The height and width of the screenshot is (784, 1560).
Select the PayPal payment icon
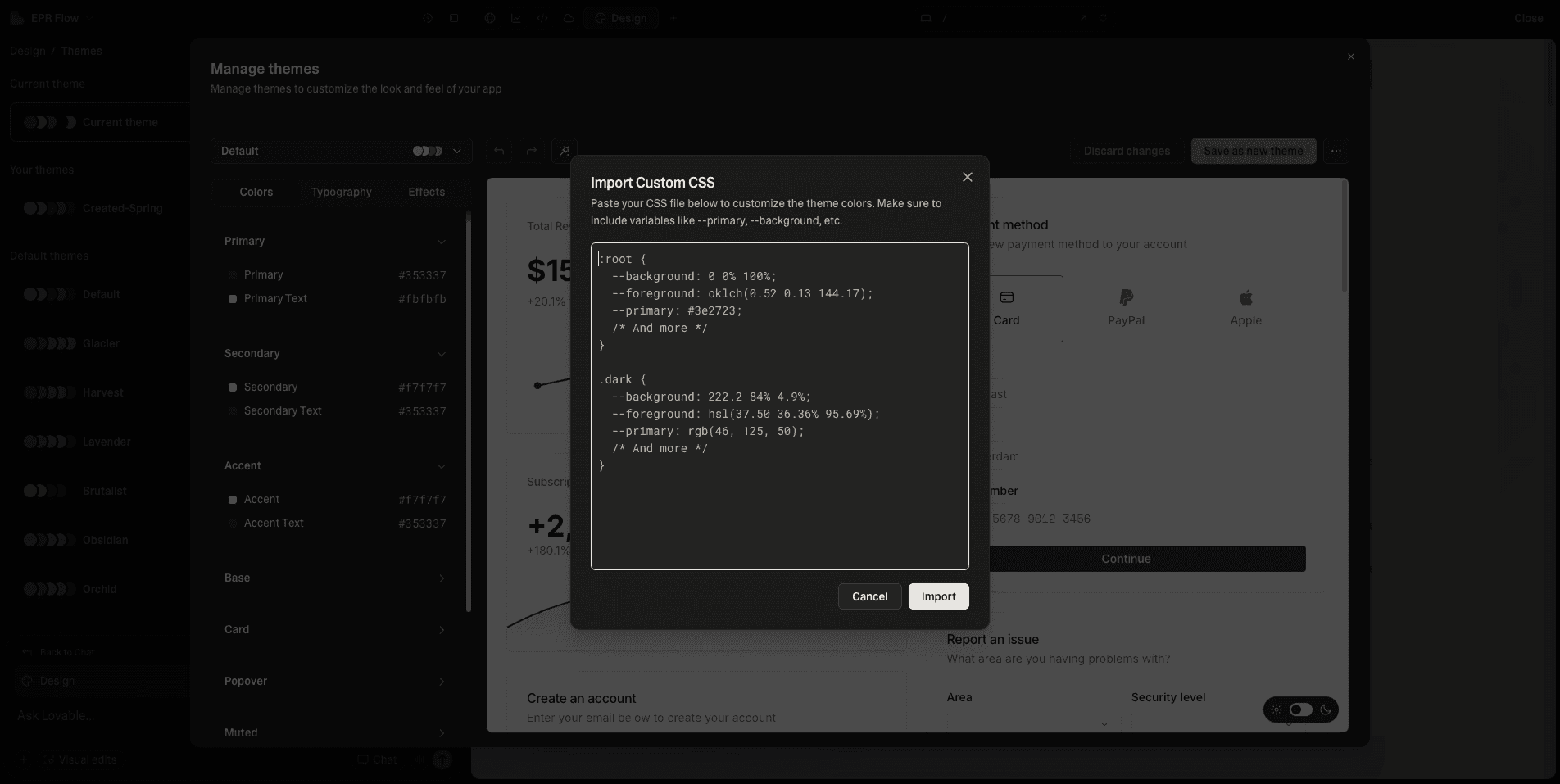[1126, 297]
